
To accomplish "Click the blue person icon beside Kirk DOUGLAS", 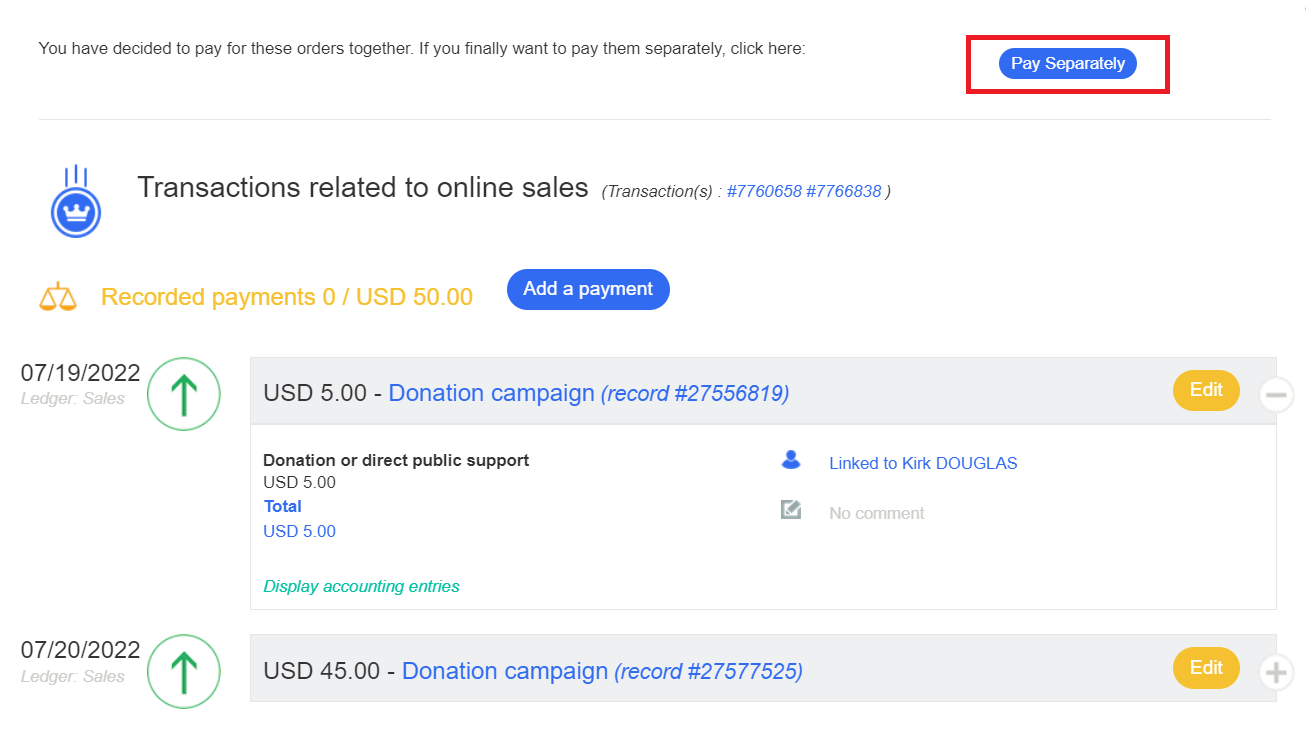I will 791,460.
